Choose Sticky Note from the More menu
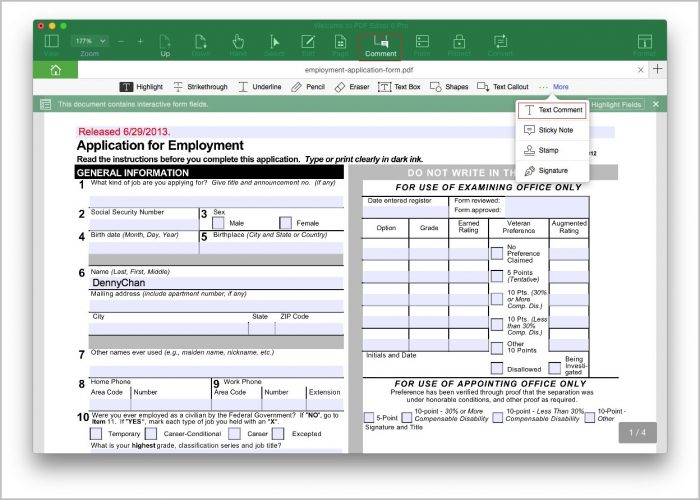This screenshot has width=700, height=500. (552, 130)
